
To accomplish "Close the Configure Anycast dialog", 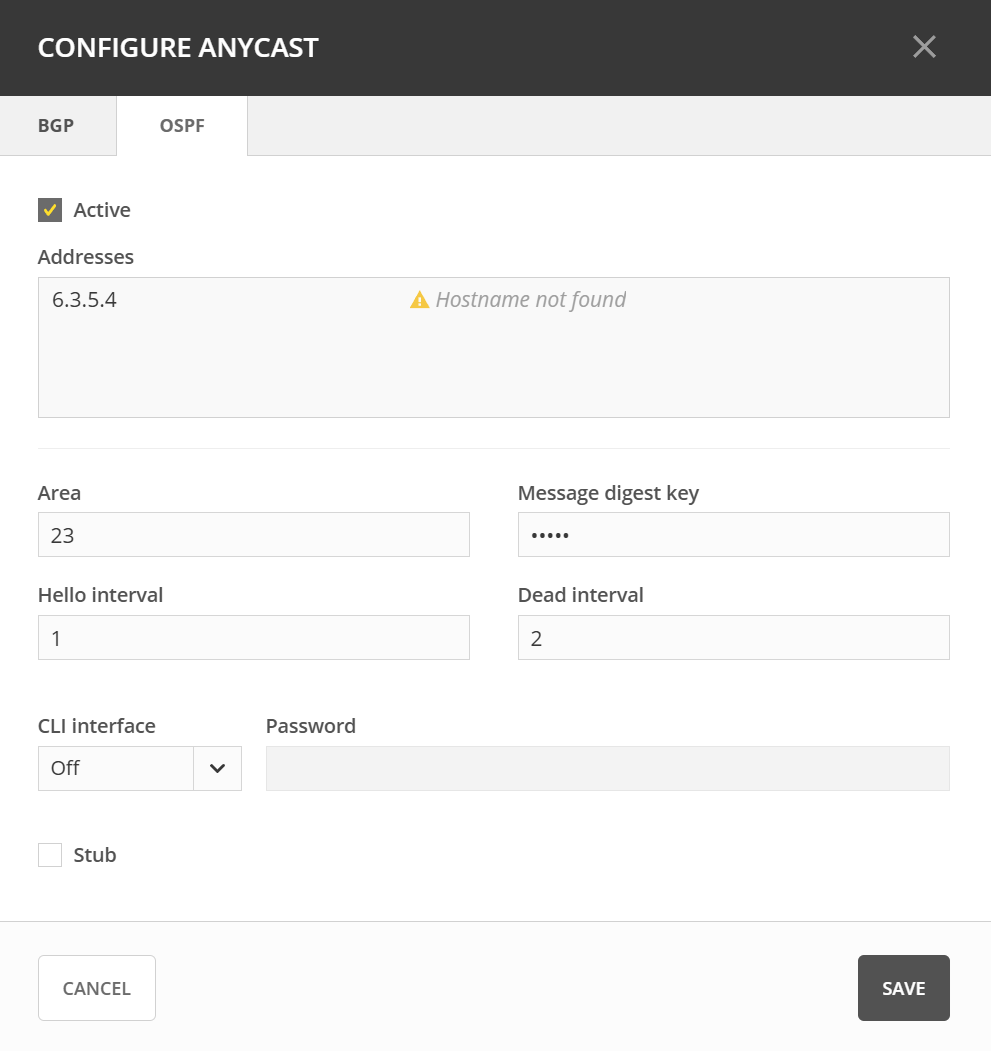I will click(924, 47).
